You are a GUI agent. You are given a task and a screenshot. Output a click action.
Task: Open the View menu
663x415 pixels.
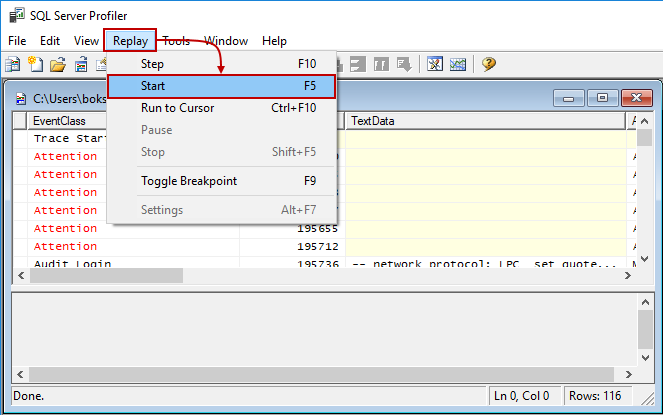click(86, 41)
